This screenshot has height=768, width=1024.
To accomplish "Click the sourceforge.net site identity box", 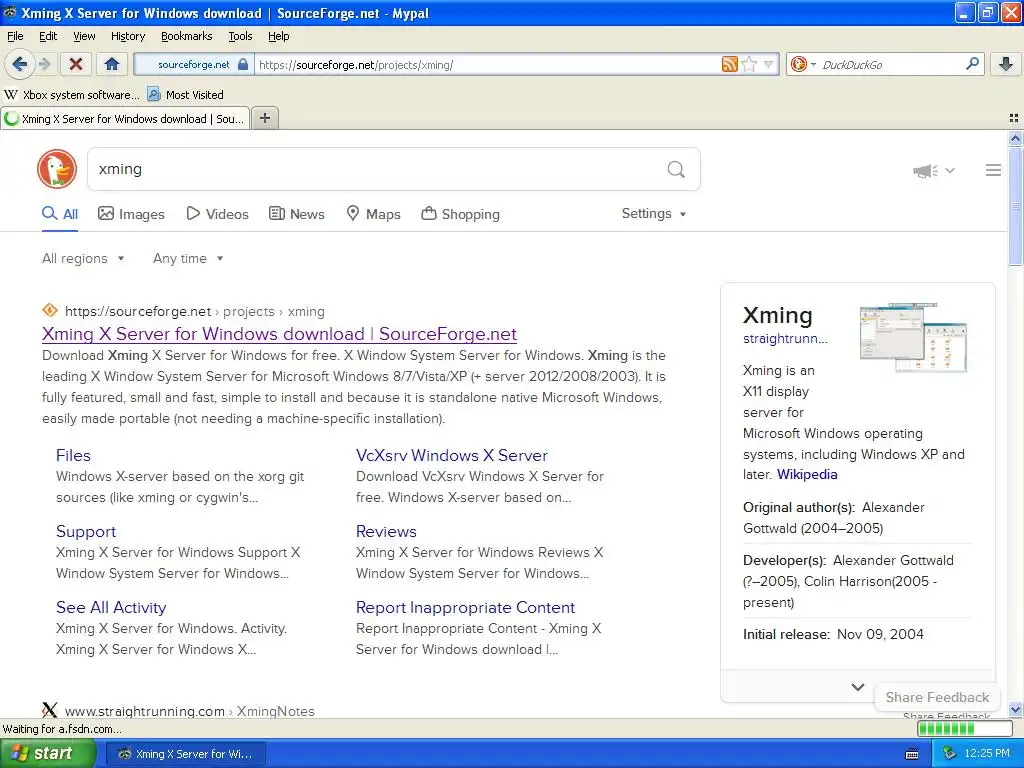I will (194, 64).
